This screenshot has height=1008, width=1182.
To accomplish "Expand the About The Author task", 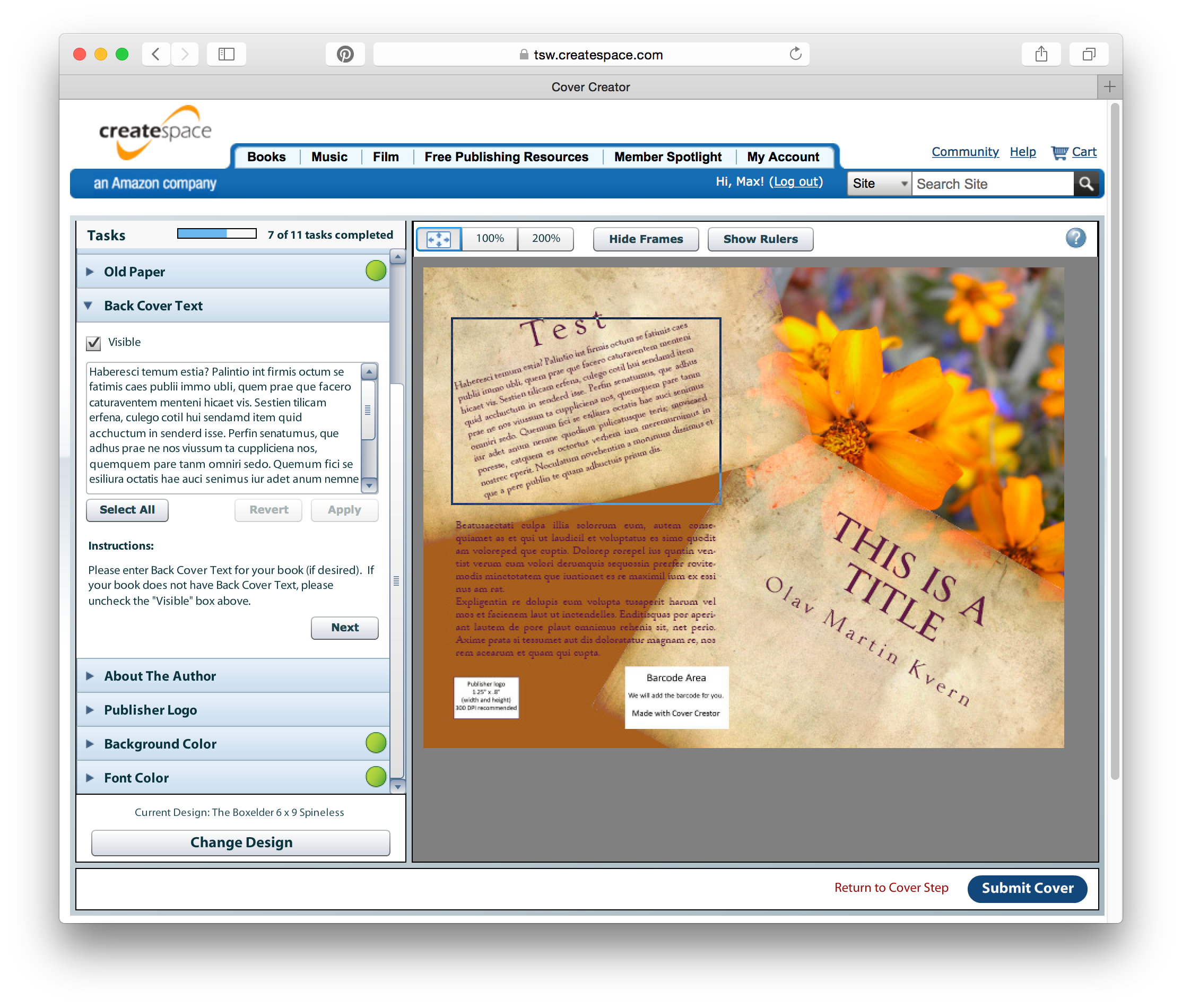I will coord(160,676).
